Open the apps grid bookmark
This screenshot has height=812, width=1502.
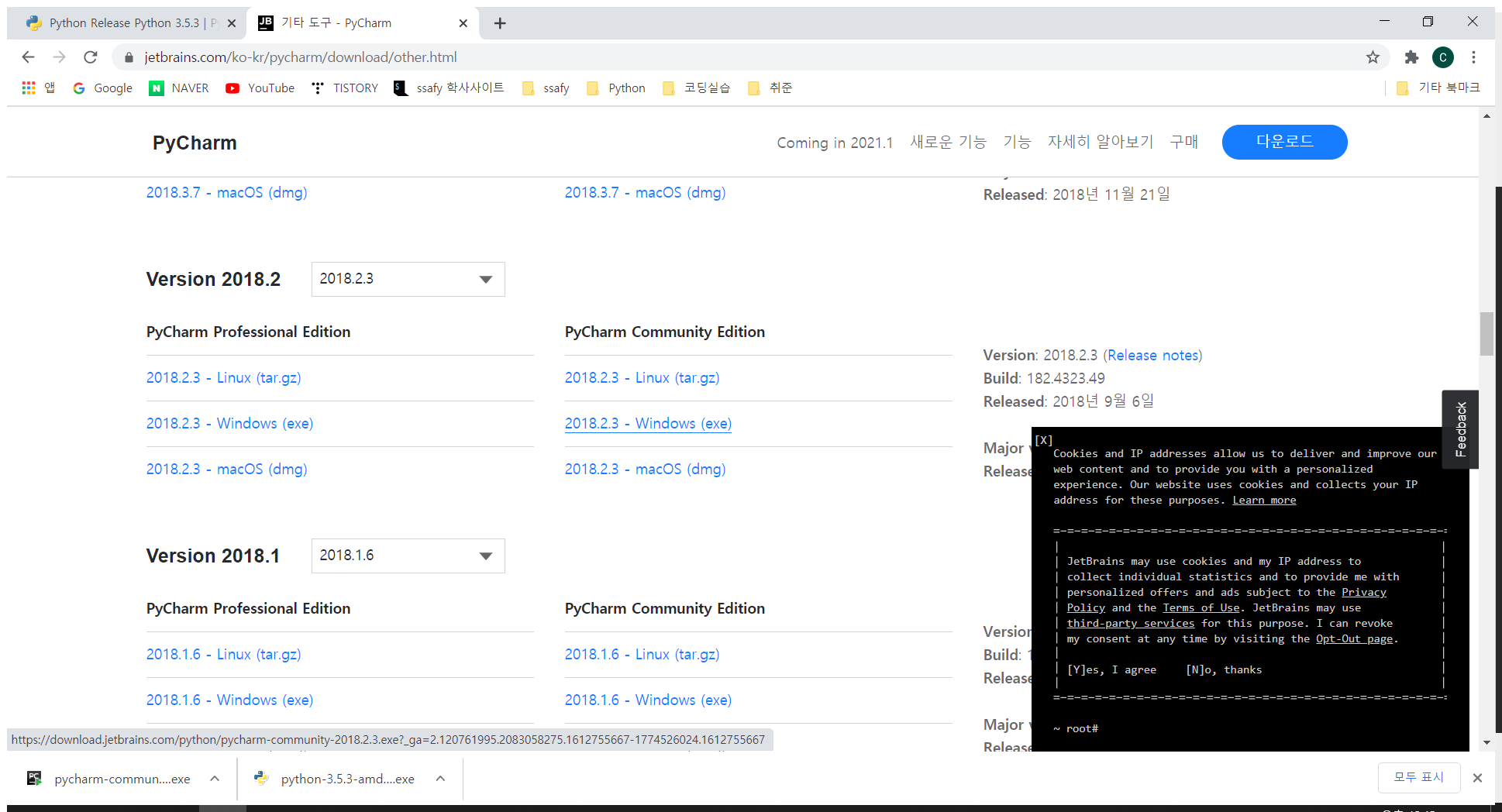tap(38, 88)
